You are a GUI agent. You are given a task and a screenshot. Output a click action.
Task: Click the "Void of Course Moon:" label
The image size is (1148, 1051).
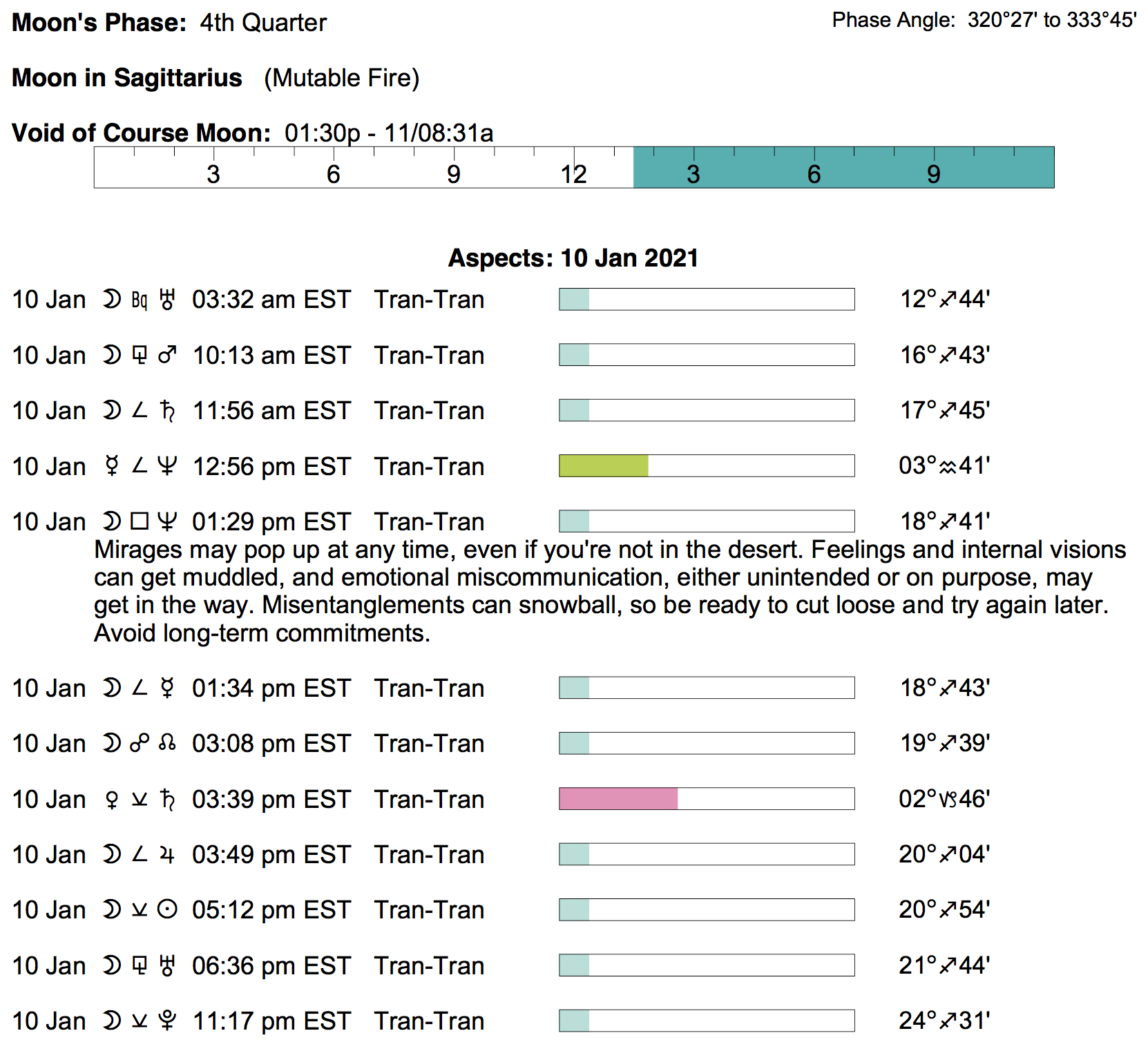point(141,133)
